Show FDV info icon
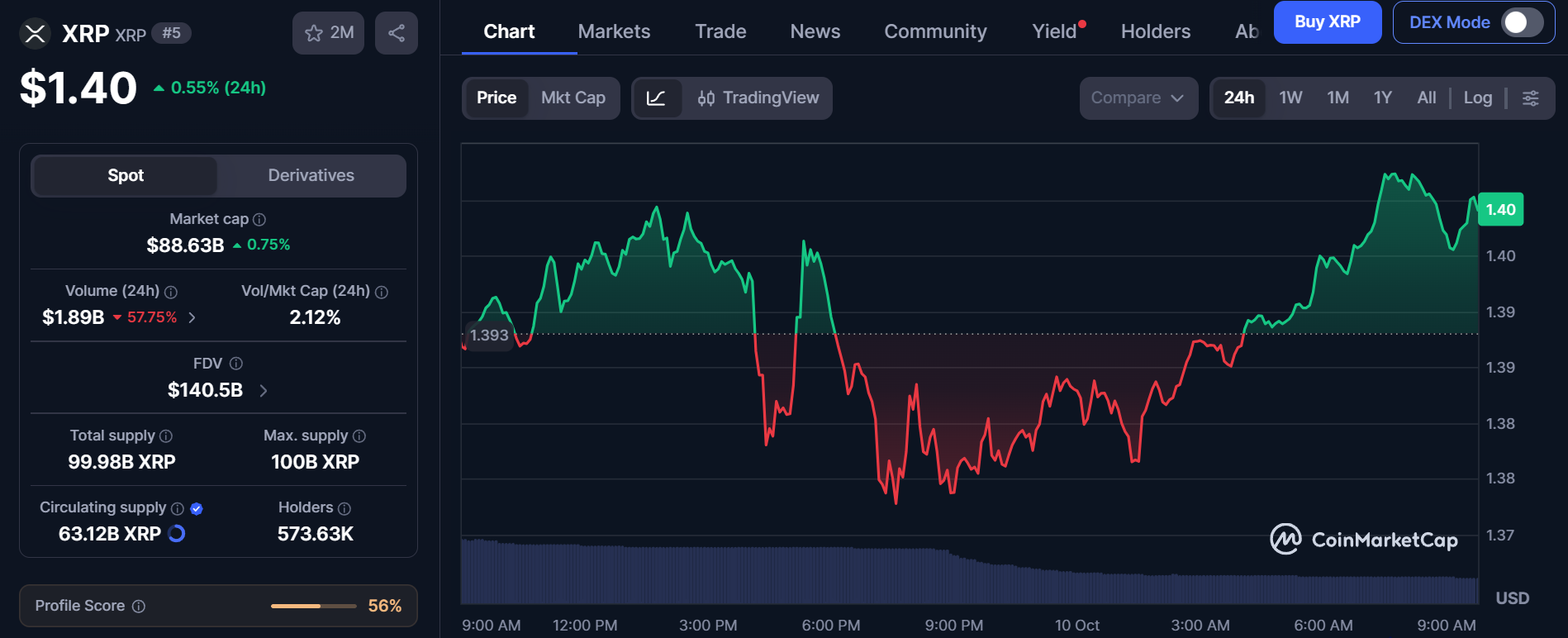 click(x=236, y=364)
